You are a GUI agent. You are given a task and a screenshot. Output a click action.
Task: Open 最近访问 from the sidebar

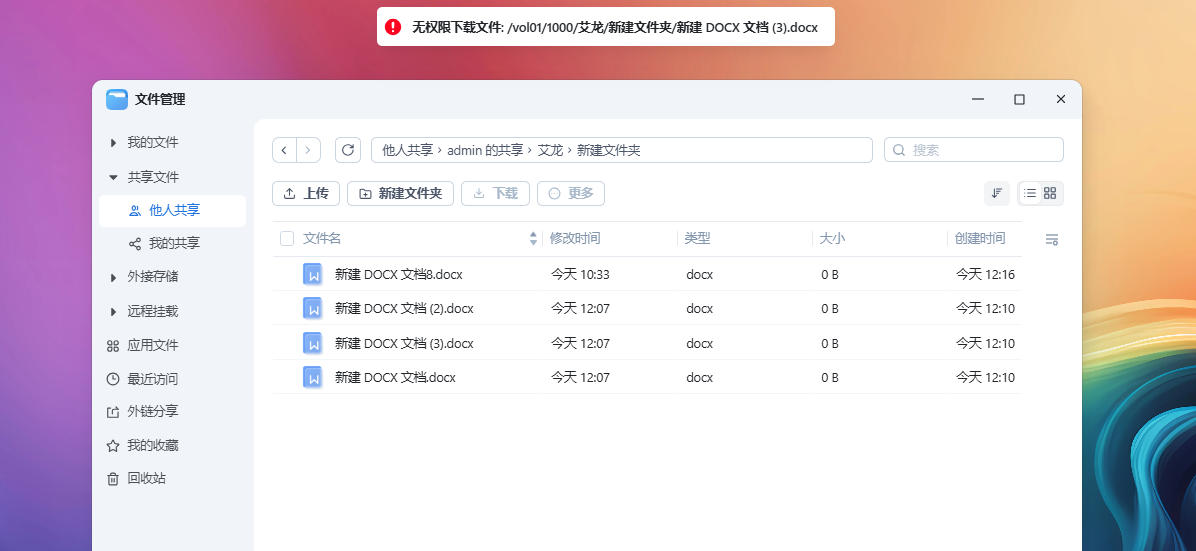pos(152,379)
